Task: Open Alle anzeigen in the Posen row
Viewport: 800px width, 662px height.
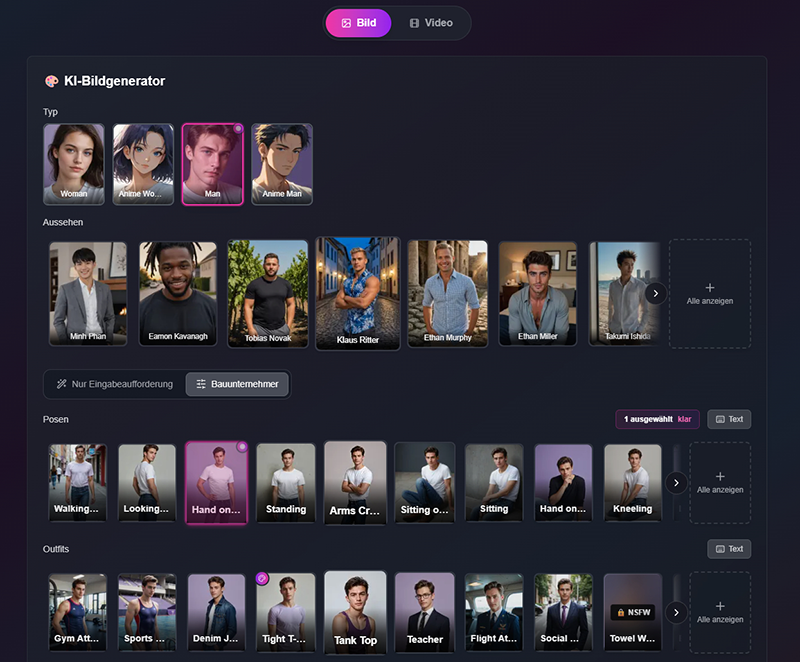Action: tap(720, 482)
